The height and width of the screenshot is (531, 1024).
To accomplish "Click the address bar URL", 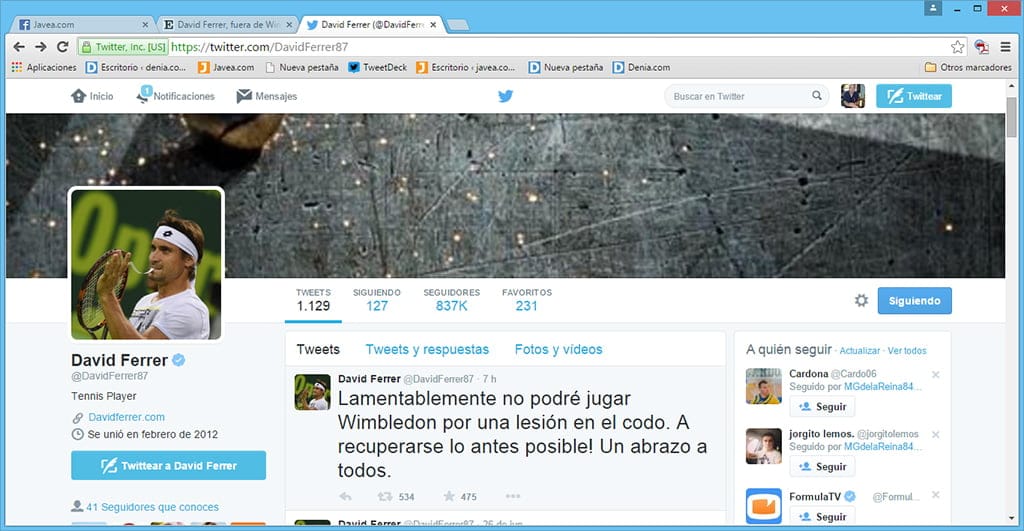I will pyautogui.click(x=259, y=47).
